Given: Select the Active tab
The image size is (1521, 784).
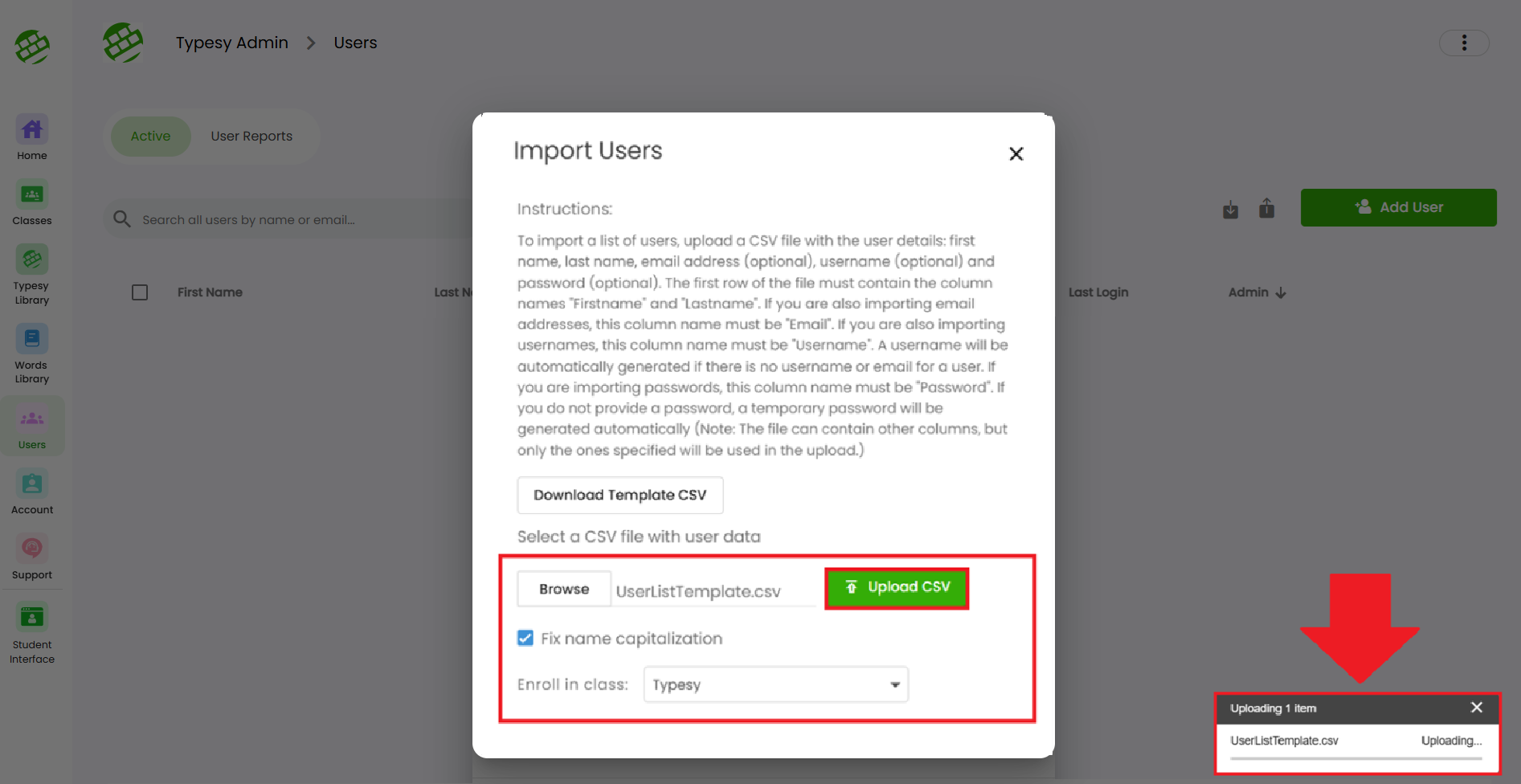Looking at the screenshot, I should click(x=151, y=137).
